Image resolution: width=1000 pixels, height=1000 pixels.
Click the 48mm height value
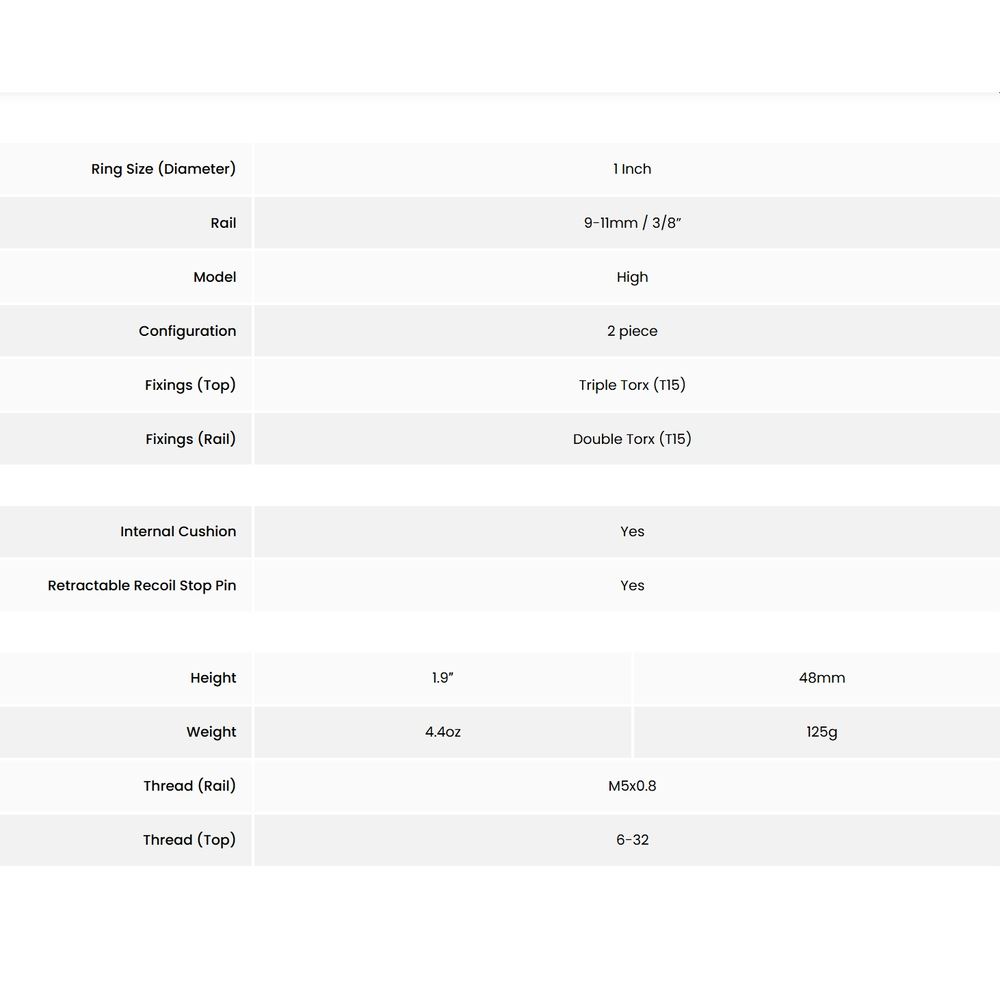point(822,678)
